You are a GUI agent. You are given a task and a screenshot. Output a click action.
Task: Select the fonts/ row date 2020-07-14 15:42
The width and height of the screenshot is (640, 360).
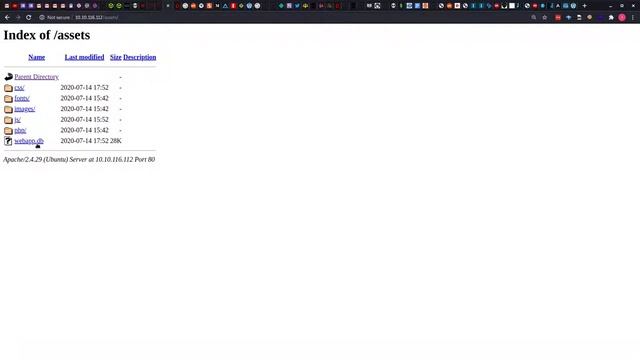84,98
